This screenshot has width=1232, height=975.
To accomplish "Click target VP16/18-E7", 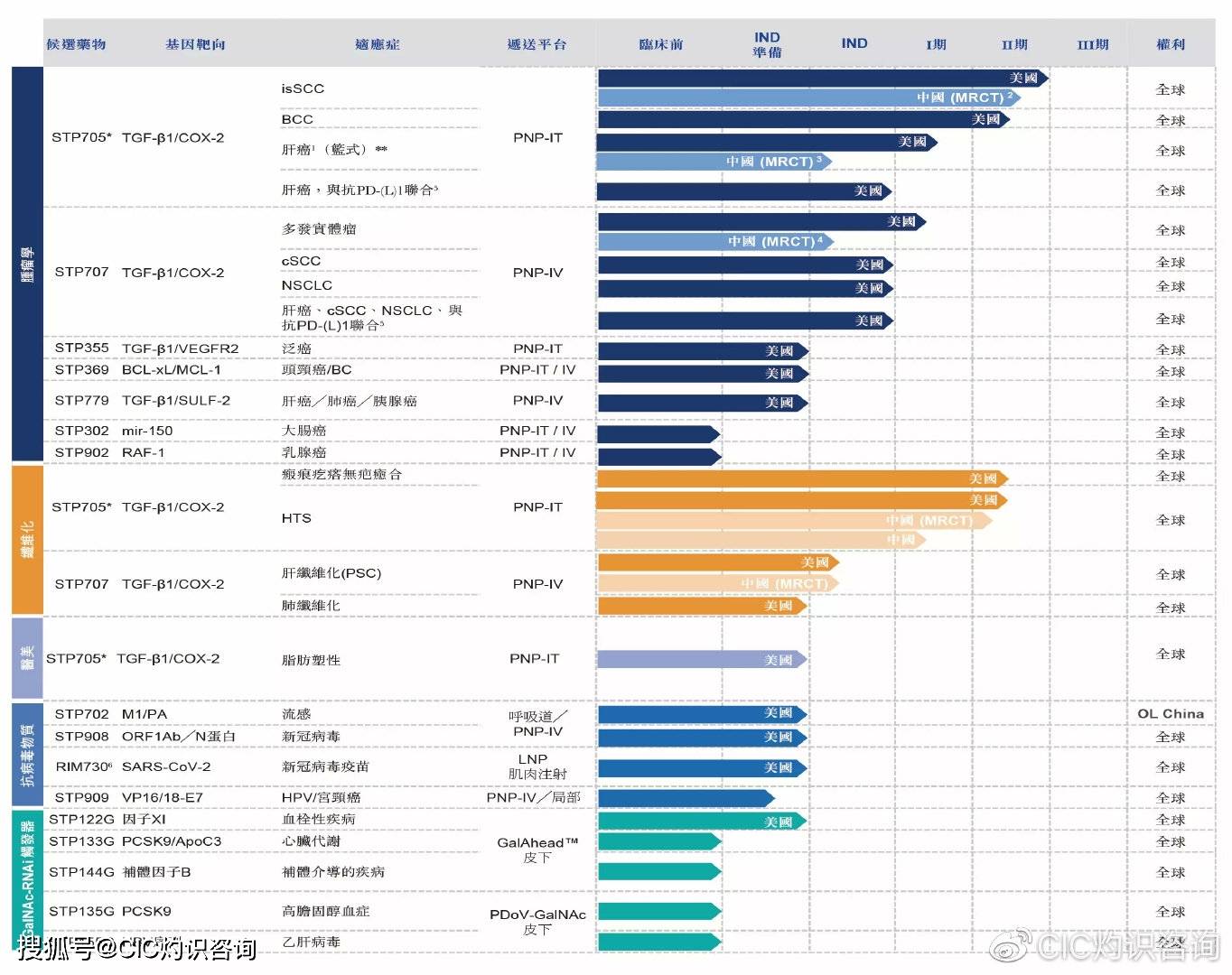I will [x=163, y=798].
